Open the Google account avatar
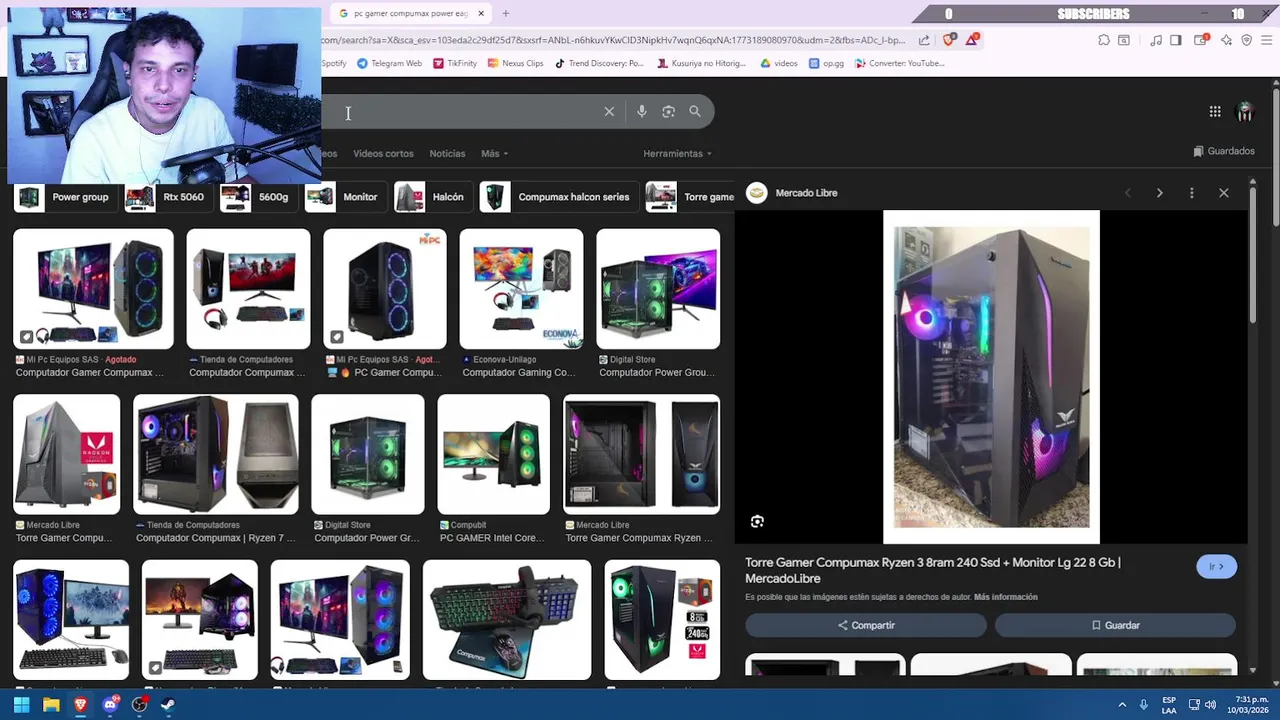The image size is (1280, 720). [x=1245, y=112]
